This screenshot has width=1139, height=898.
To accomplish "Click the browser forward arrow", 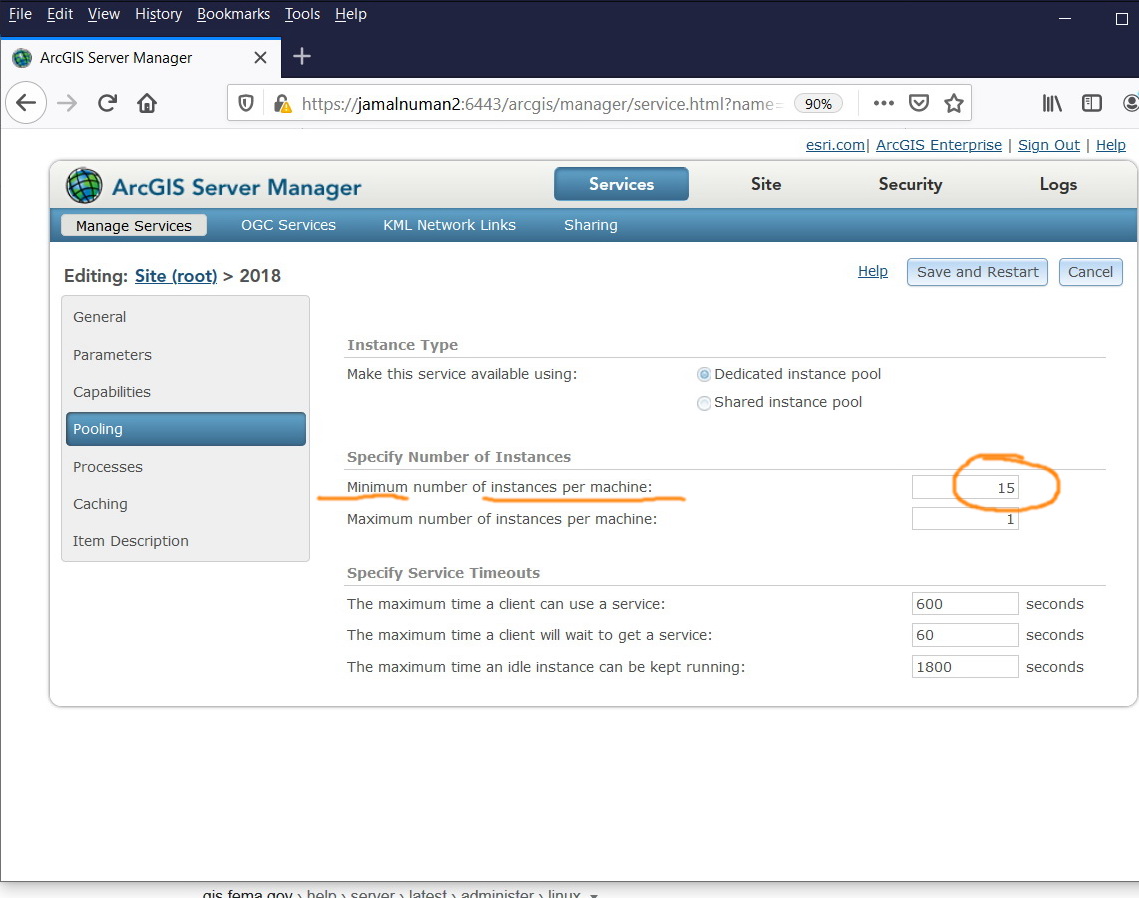I will pos(67,103).
